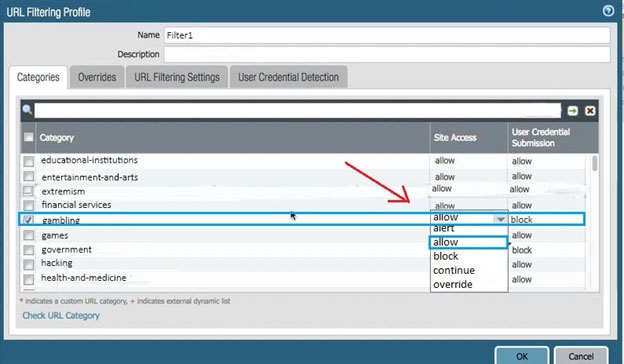Uncheck the gambling category checkbox
Viewport: 624px width, 364px height.
pyautogui.click(x=28, y=220)
